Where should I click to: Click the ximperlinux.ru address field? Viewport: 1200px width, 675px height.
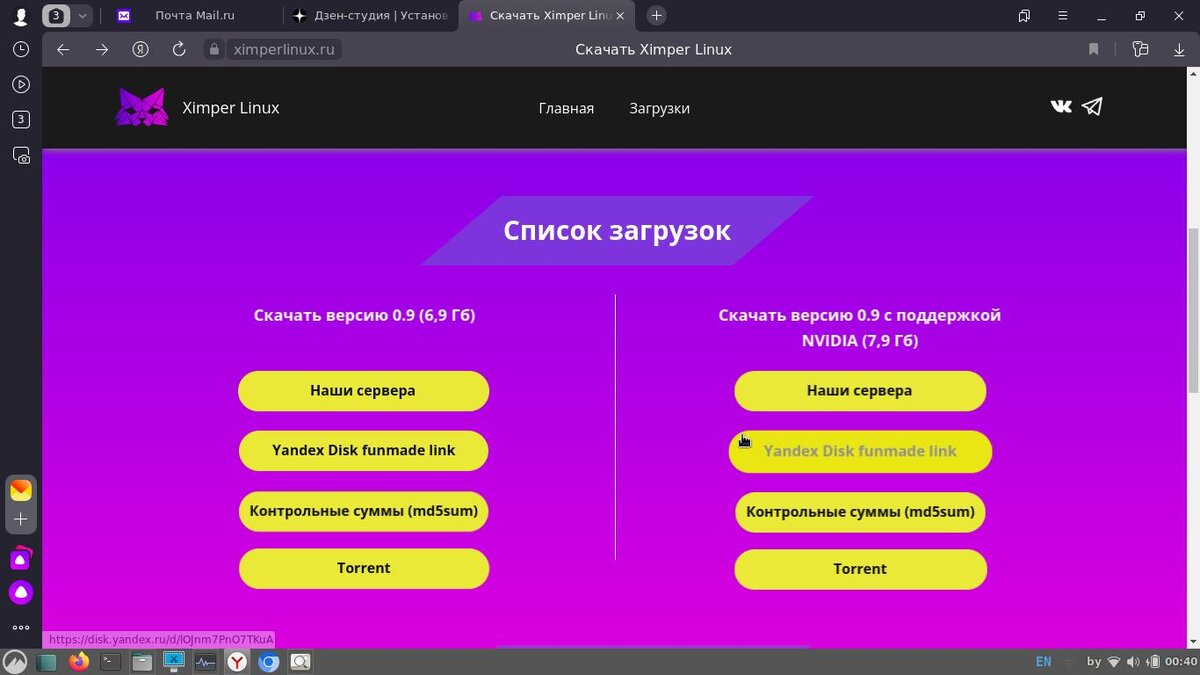pos(283,49)
